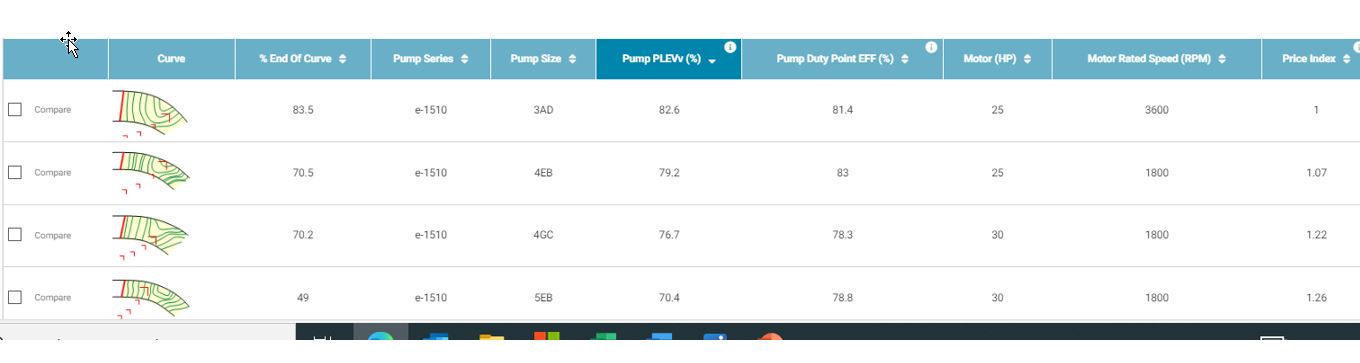Toggle Pump PLEVv descending sort arrow
1360x363 pixels.
click(x=712, y=60)
